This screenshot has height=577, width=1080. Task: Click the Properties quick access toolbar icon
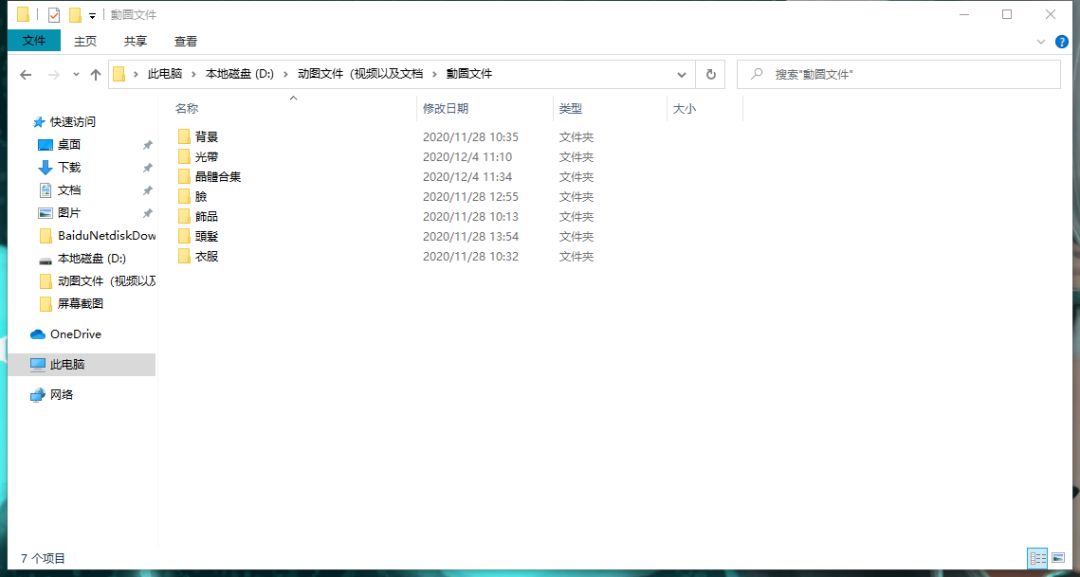point(54,14)
